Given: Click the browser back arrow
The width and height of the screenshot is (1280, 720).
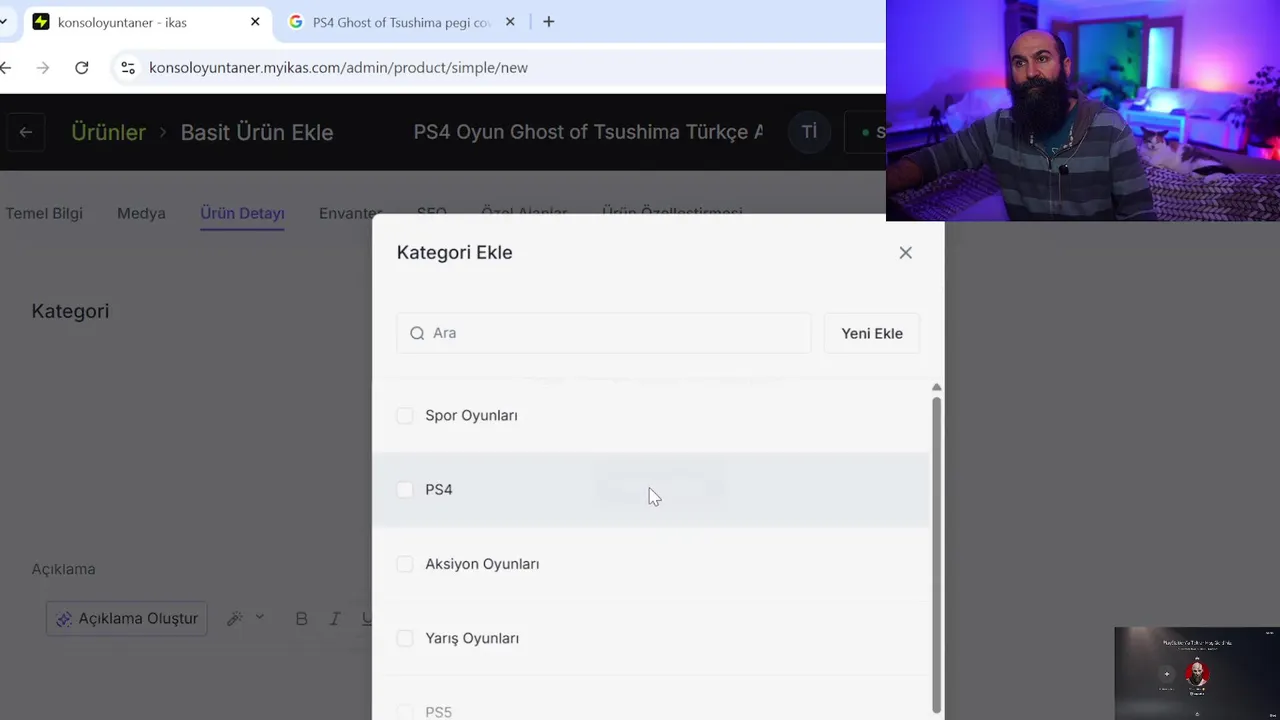Looking at the screenshot, I should click(x=6, y=67).
